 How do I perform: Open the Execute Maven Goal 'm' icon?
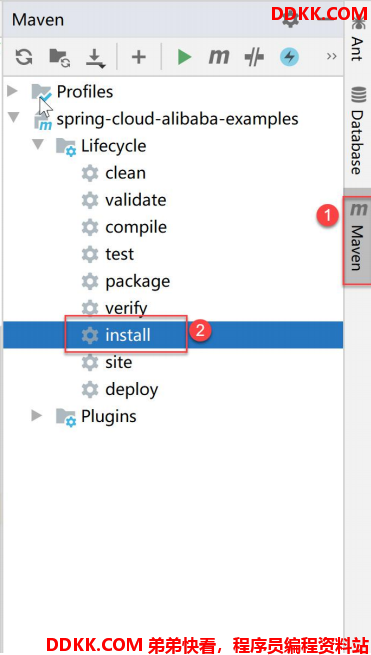219,56
